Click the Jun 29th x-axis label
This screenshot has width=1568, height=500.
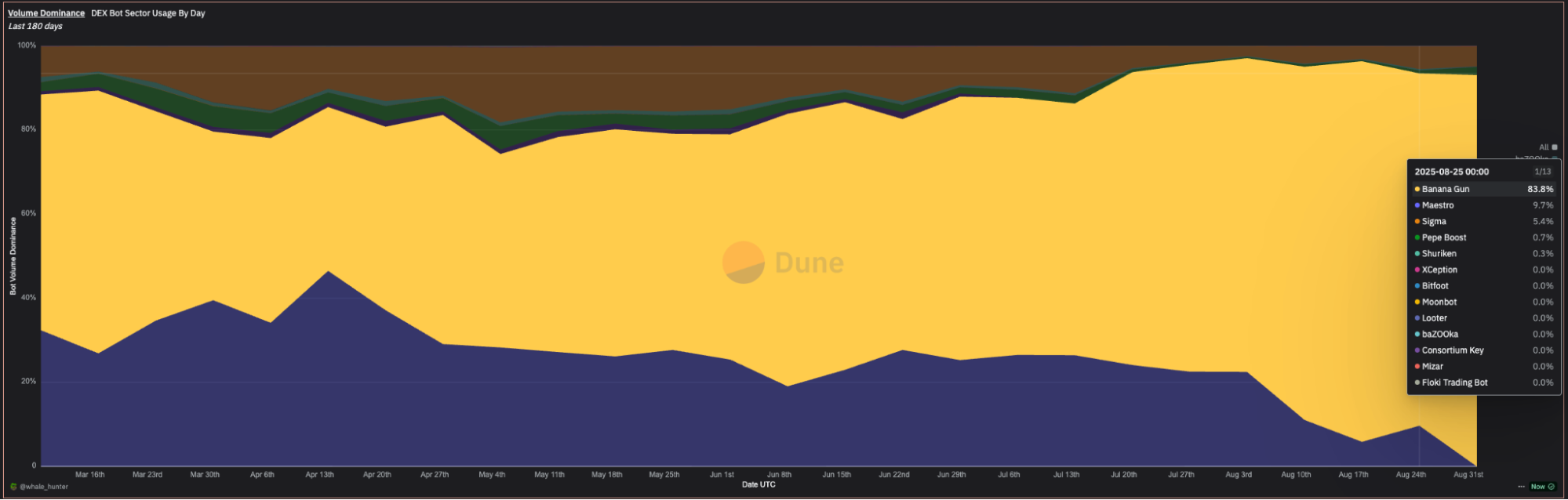951,475
